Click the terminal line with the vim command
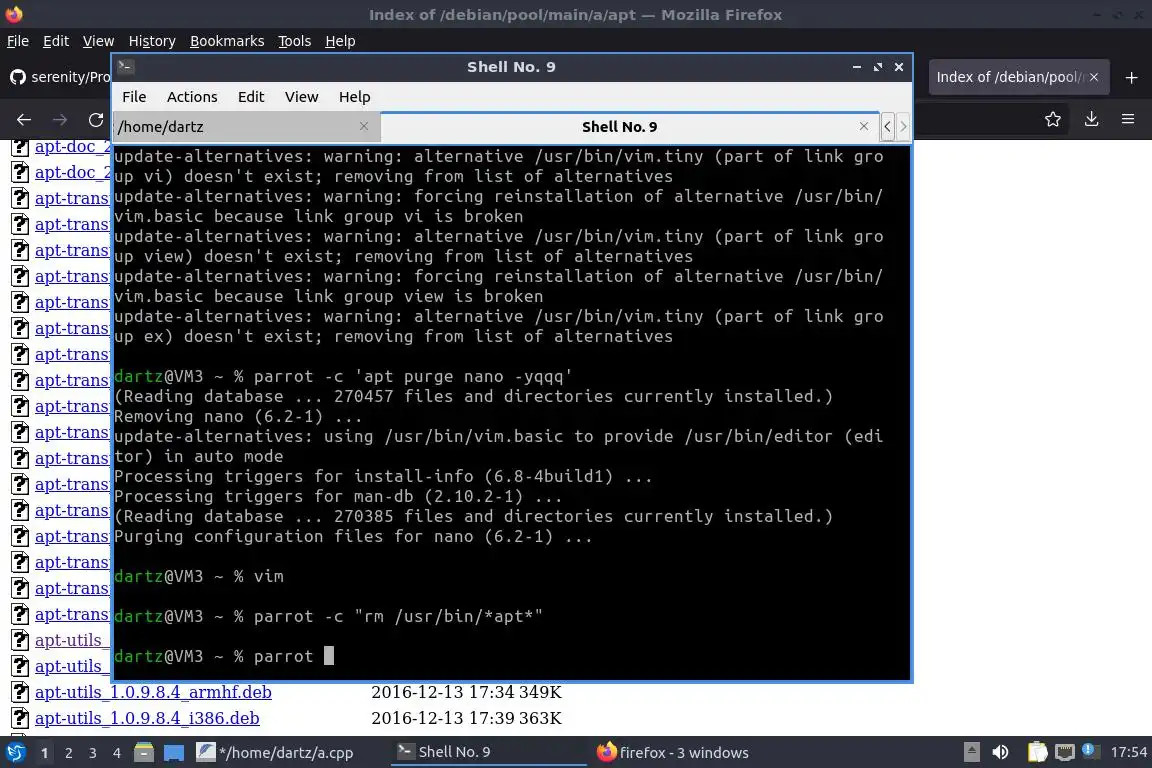This screenshot has width=1152, height=768. pos(198,576)
